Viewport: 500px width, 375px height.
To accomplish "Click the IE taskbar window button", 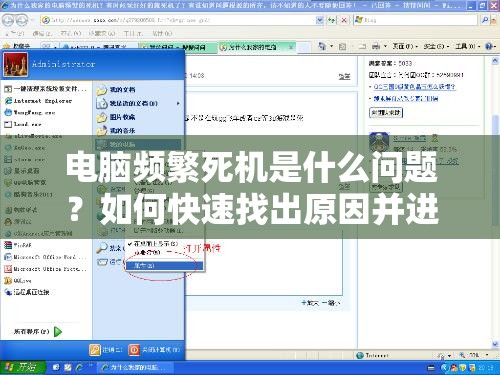I will pyautogui.click(x=135, y=368).
